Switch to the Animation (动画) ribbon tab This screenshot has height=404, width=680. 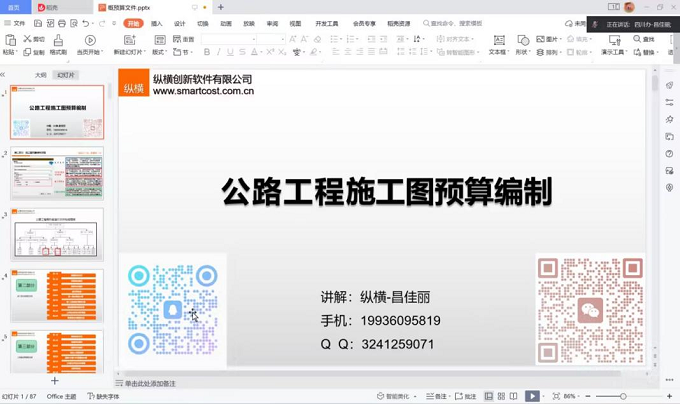tap(226, 23)
